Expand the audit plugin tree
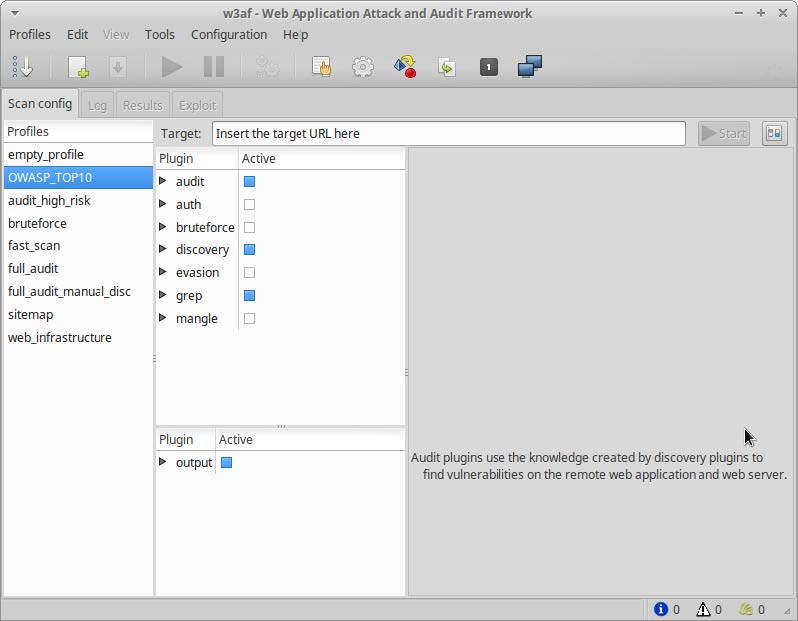Screen dimensions: 798x621 (163, 181)
